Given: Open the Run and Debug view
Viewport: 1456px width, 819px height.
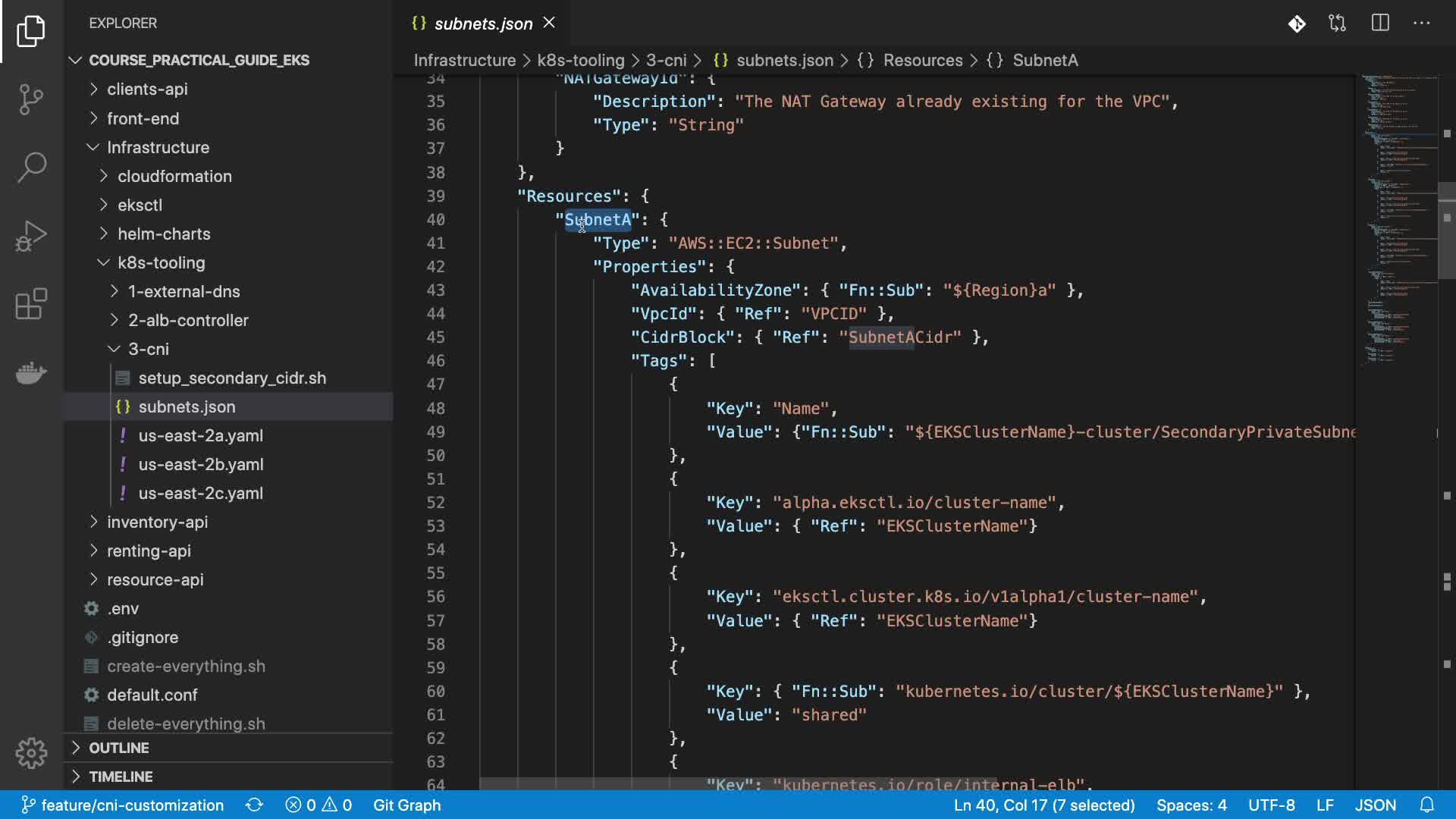Looking at the screenshot, I should pos(31,236).
